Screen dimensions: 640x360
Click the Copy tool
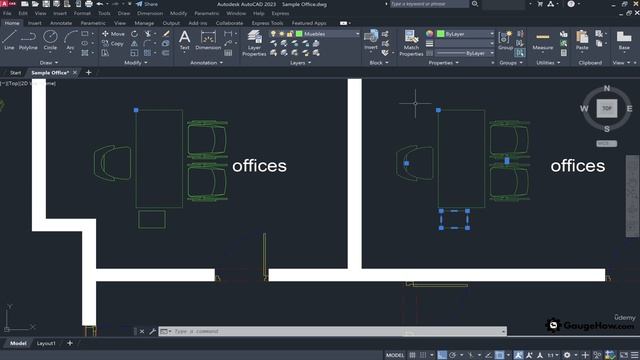[113, 43]
